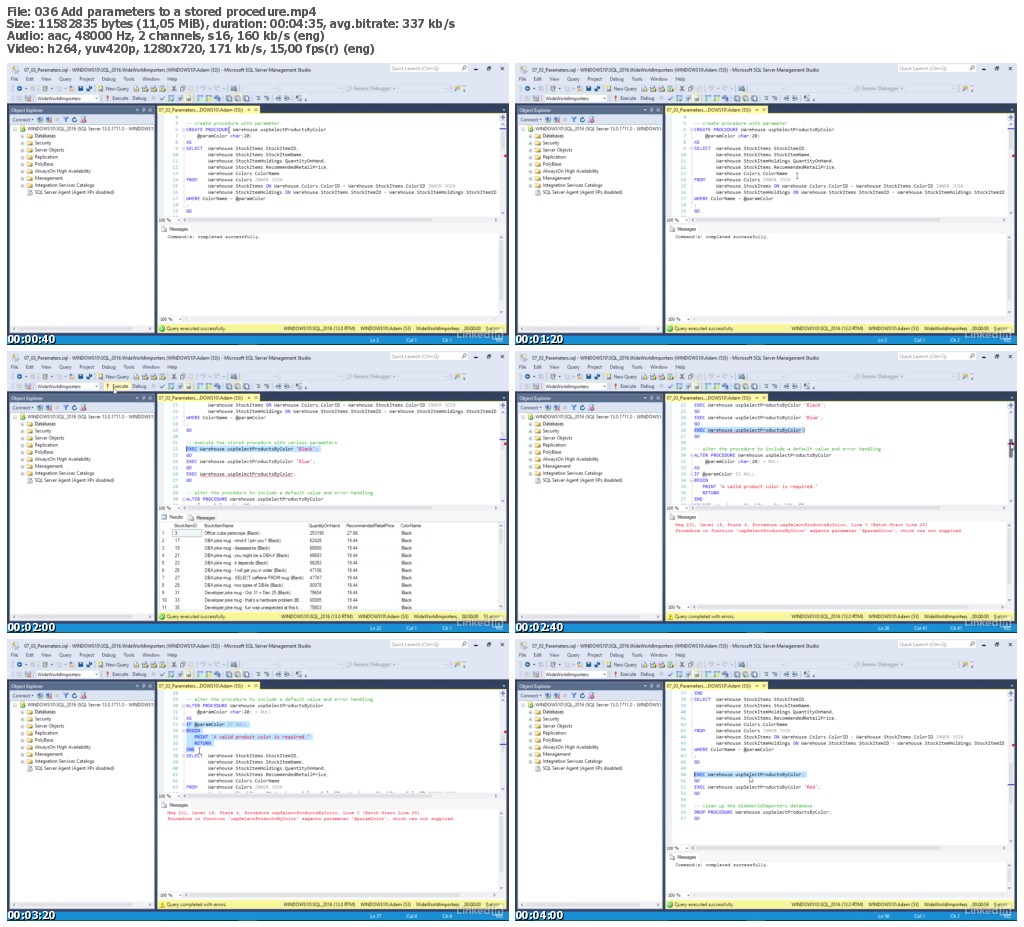The height and width of the screenshot is (927, 1024).
Task: Select the Results tab in the 00:02:00 frame
Action: coord(173,517)
